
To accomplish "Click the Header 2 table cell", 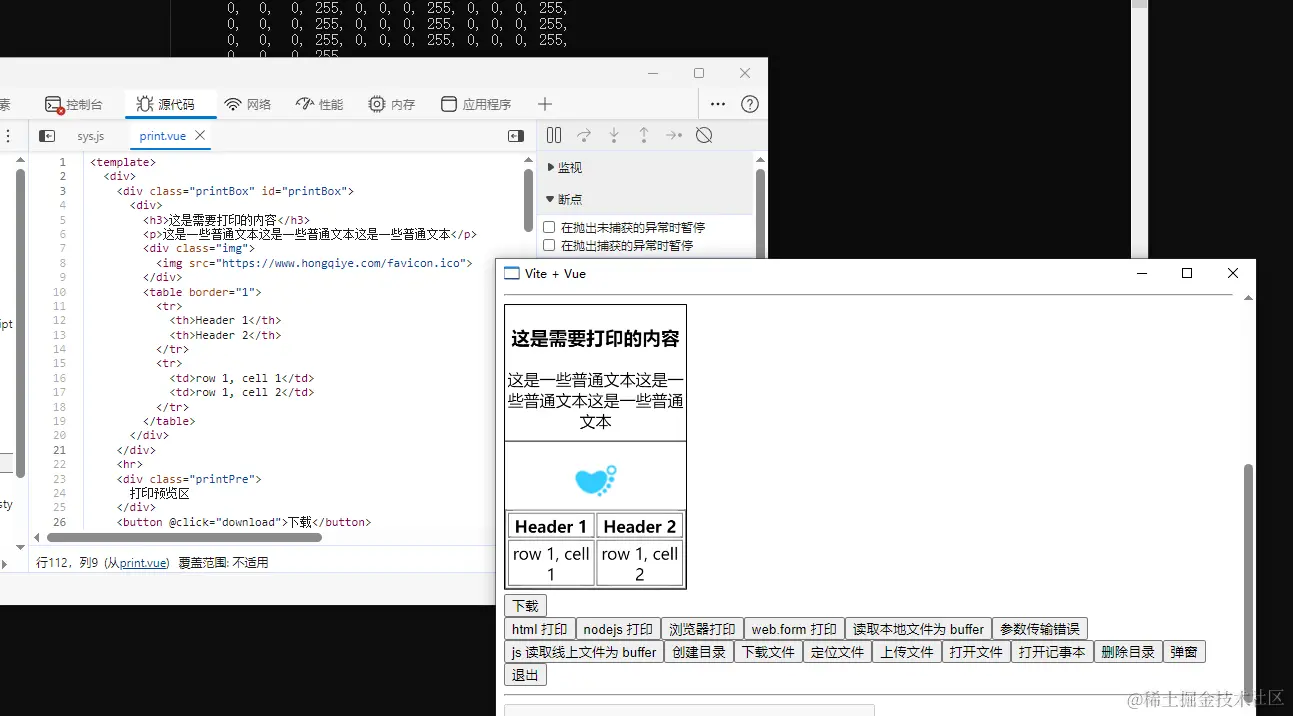I will point(640,526).
